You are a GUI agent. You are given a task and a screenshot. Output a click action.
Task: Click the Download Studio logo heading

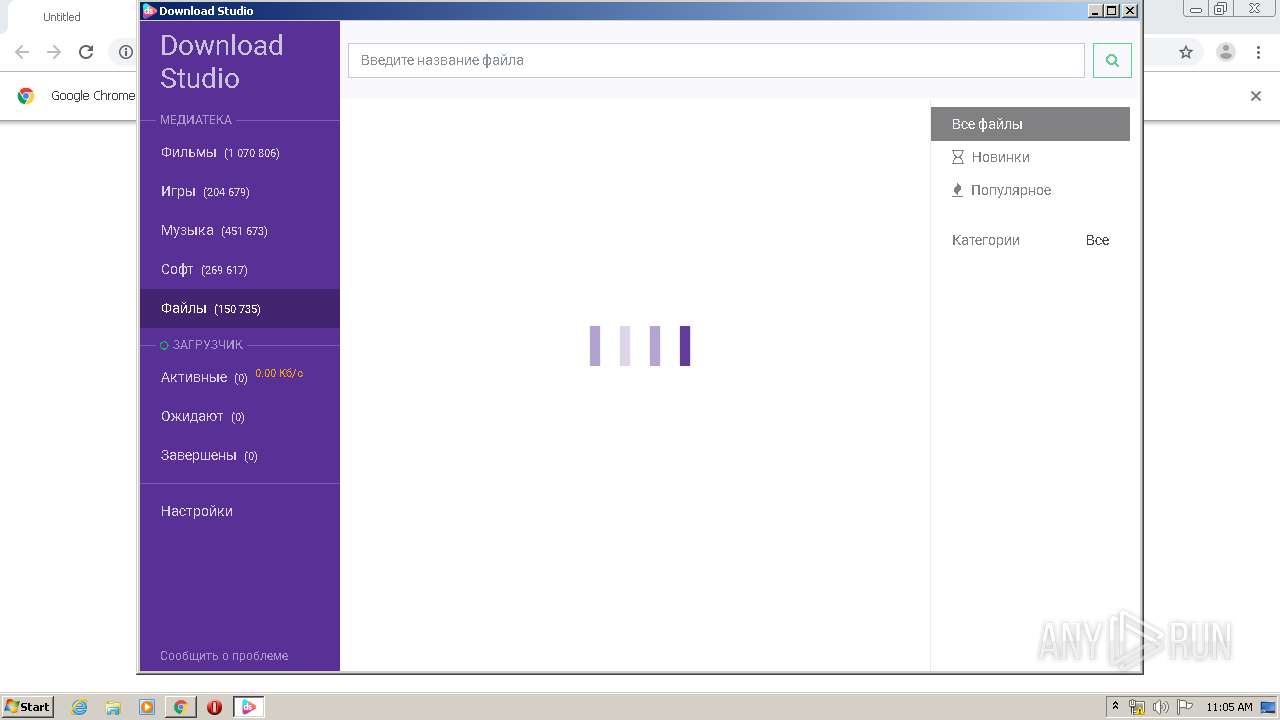click(x=222, y=62)
